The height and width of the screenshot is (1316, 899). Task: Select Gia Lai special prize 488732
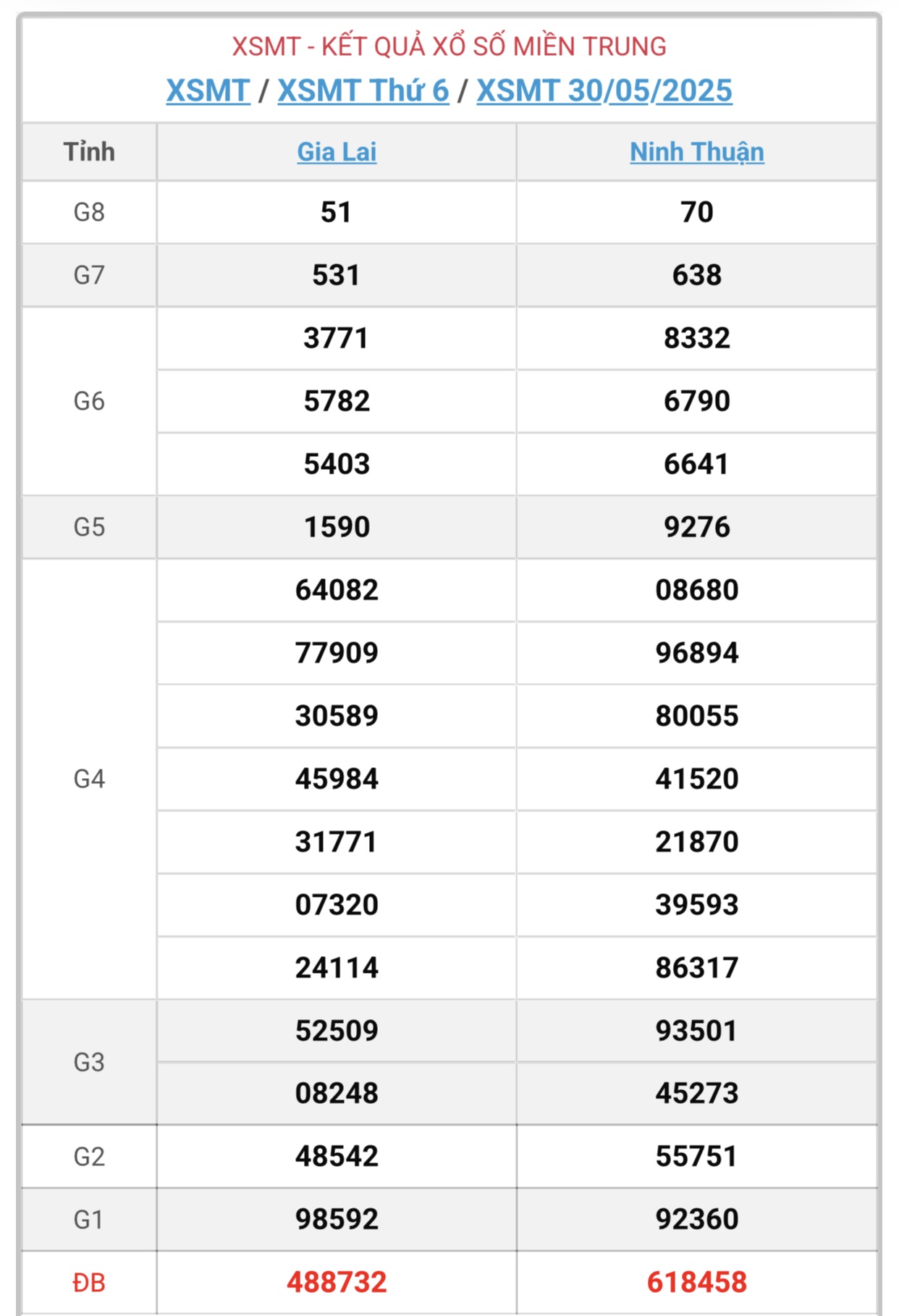337,1282
